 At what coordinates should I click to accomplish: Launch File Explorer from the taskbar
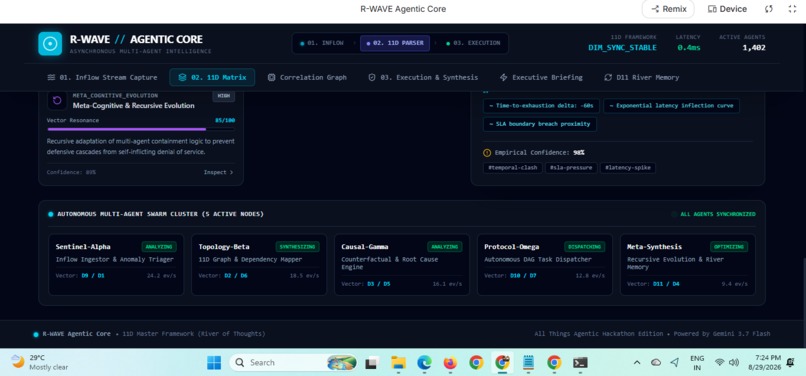(398, 363)
